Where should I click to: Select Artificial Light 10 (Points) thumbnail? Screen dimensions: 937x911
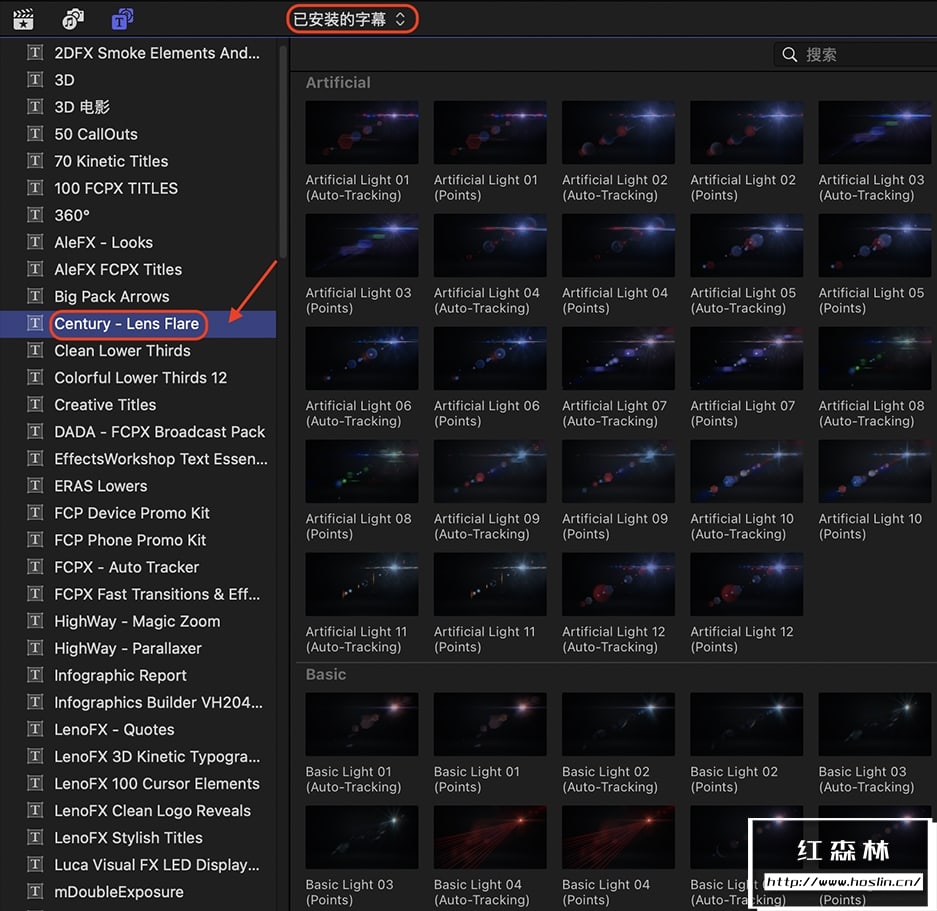coord(875,471)
